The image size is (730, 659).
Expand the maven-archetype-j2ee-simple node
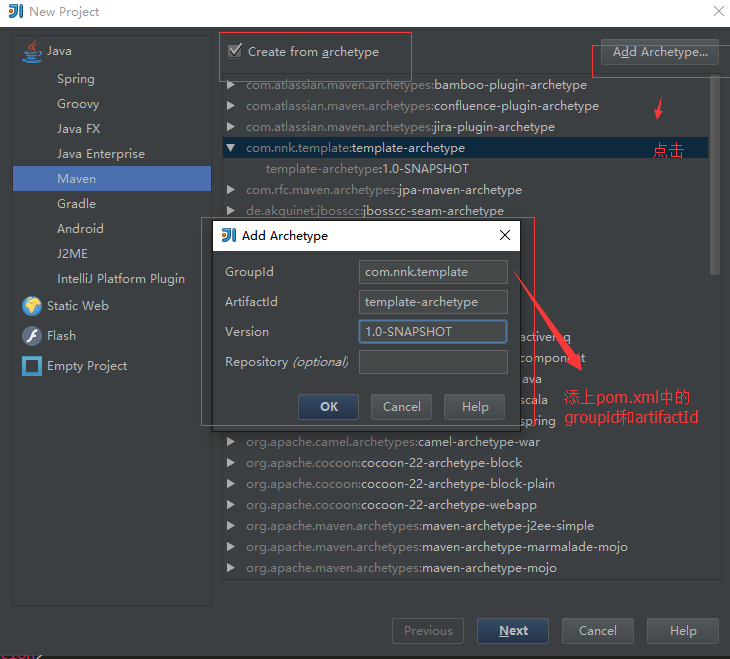point(230,525)
